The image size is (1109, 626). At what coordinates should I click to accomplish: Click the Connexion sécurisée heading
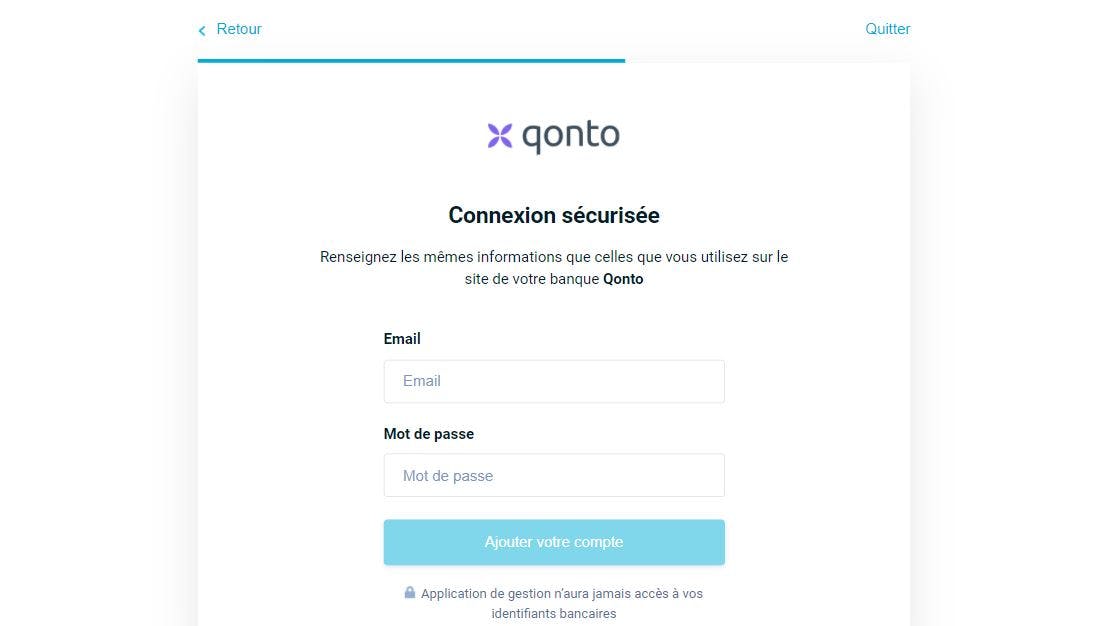pos(554,215)
